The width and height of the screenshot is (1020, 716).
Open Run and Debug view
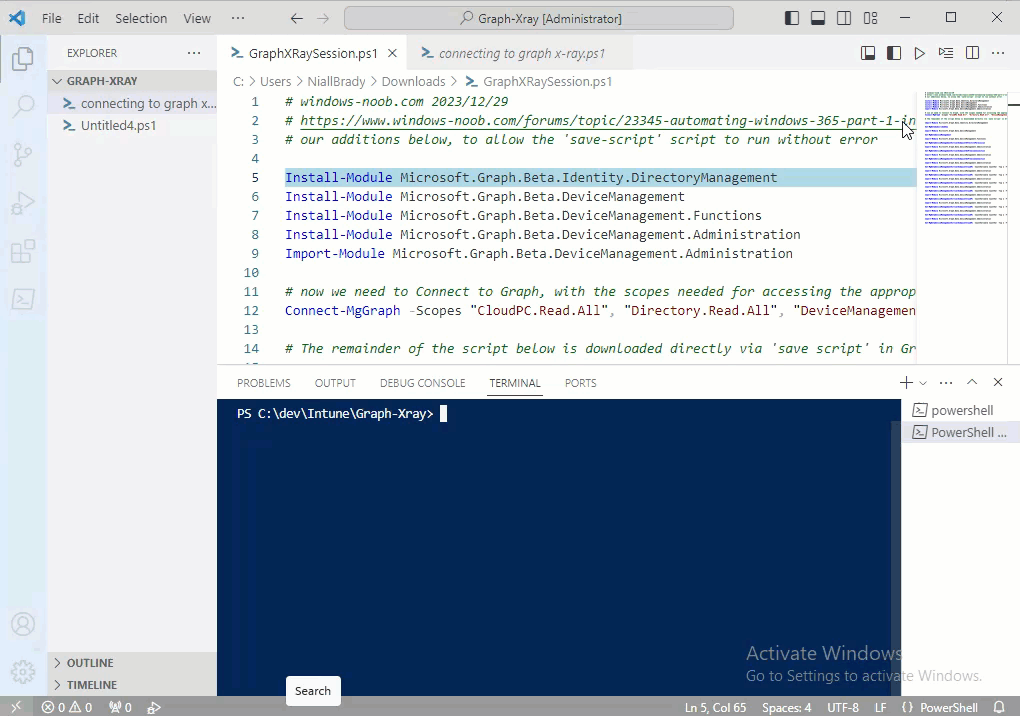23,203
